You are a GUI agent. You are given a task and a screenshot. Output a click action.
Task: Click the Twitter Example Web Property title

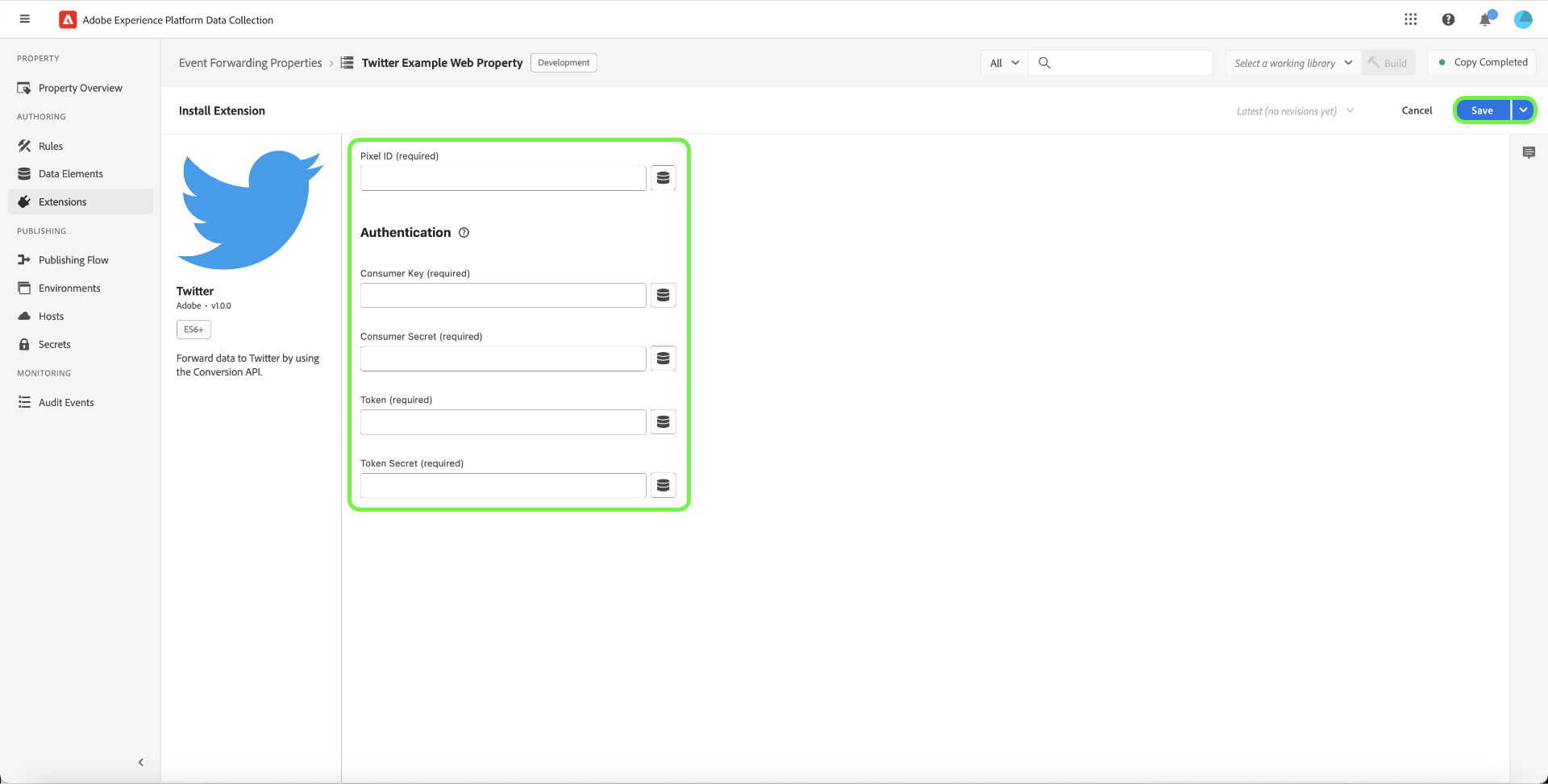(x=442, y=63)
